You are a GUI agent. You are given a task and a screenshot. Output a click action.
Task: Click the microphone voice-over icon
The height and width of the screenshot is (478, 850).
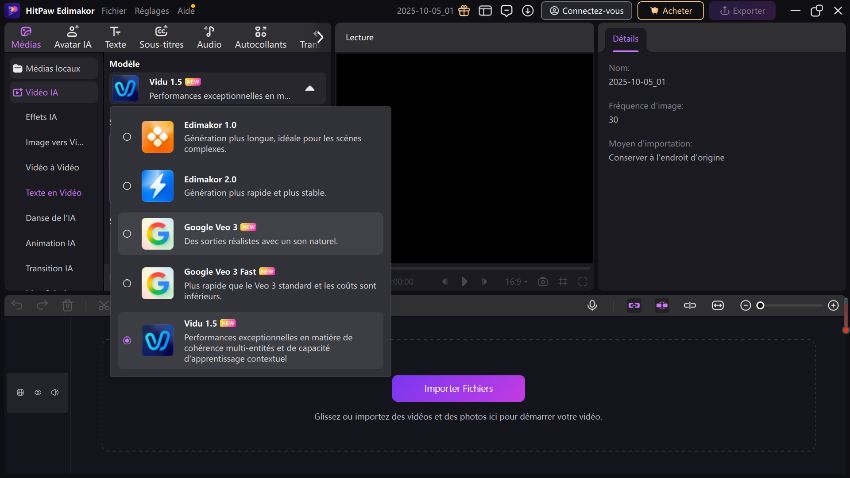tap(592, 306)
